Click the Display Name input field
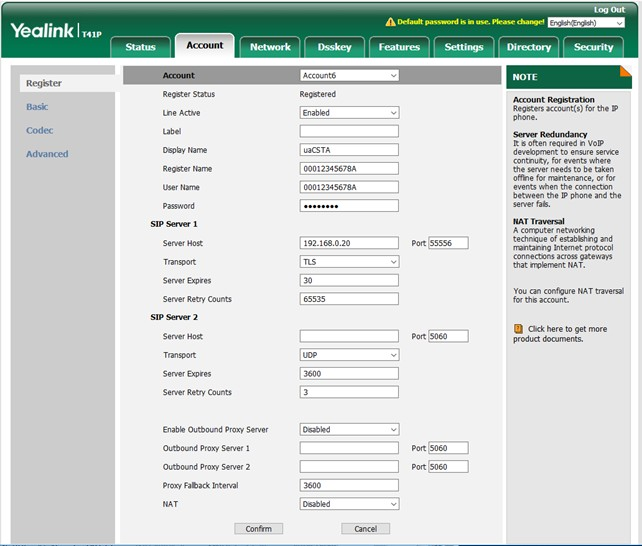 coord(349,150)
